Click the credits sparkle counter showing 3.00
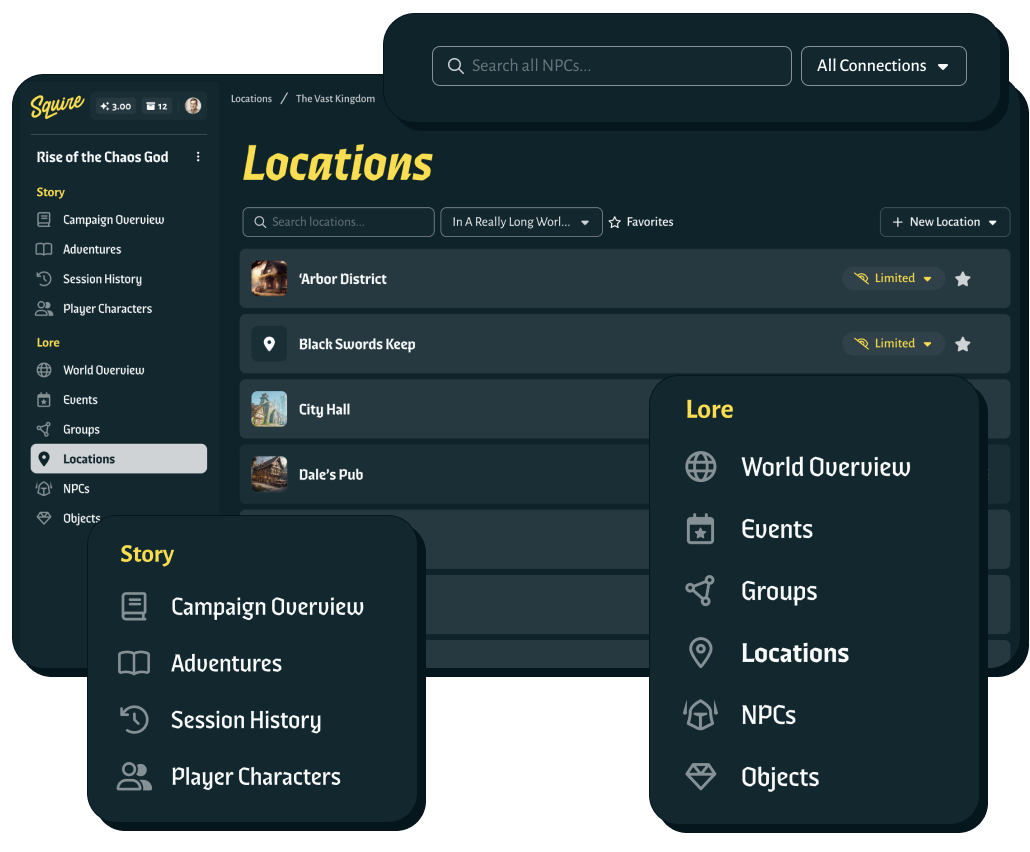Image resolution: width=1030 pixels, height=852 pixels. coord(116,106)
